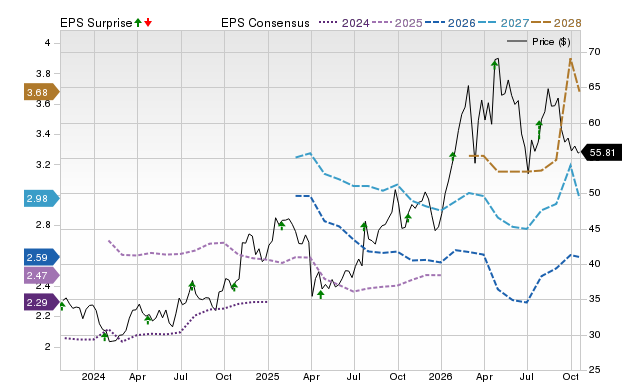Click the surprise arrow on the price low right of 2024

click(x=105, y=336)
